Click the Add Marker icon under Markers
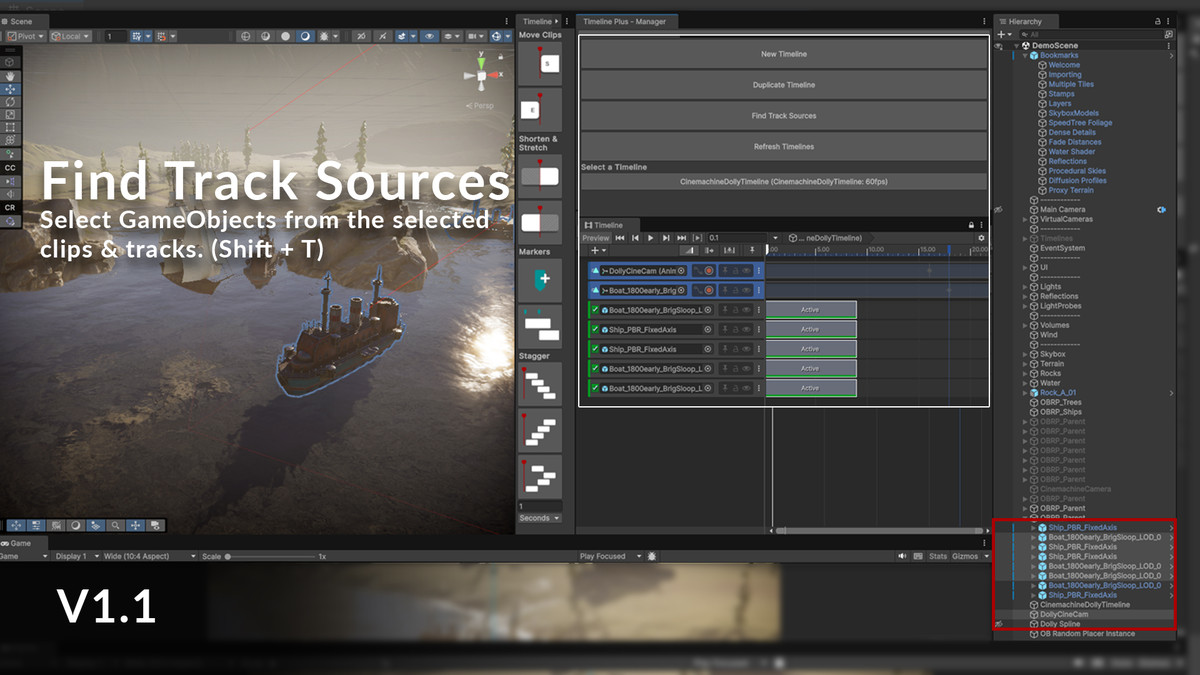The width and height of the screenshot is (1200, 675). [x=540, y=280]
